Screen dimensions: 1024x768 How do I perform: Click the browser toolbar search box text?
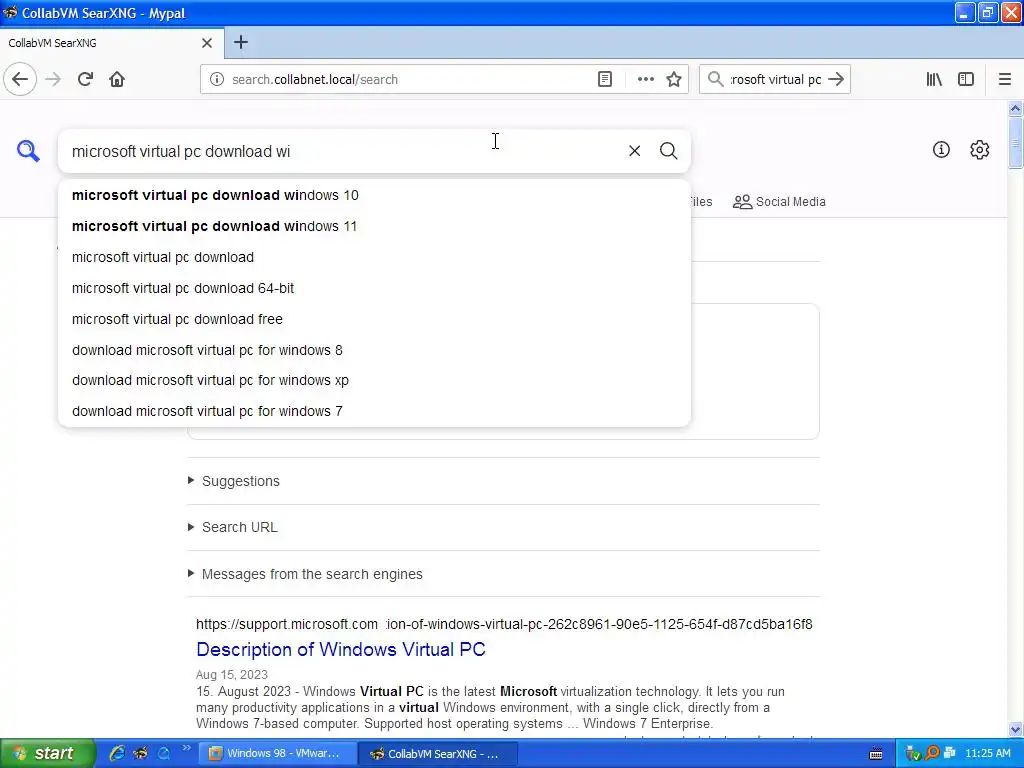(775, 79)
